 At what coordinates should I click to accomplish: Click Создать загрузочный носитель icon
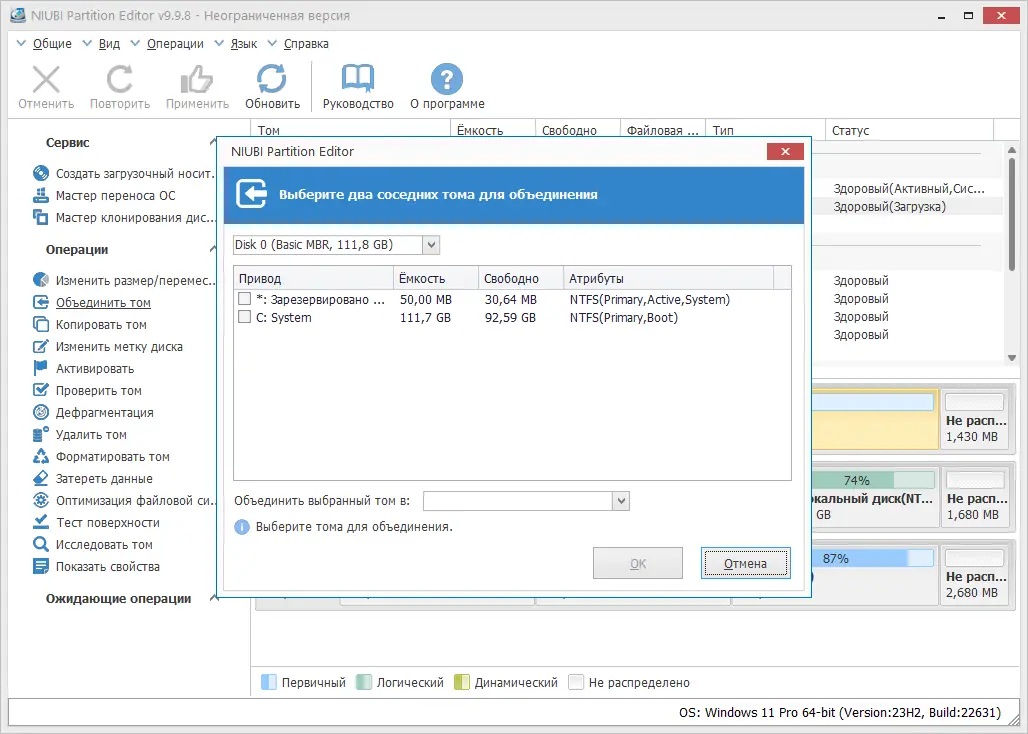click(41, 173)
